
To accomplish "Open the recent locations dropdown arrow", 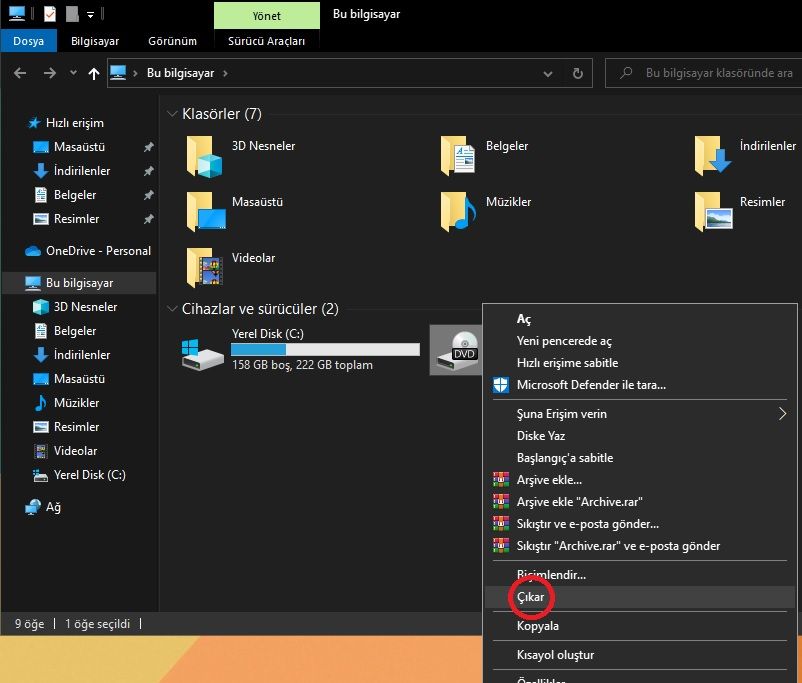I will 73,73.
